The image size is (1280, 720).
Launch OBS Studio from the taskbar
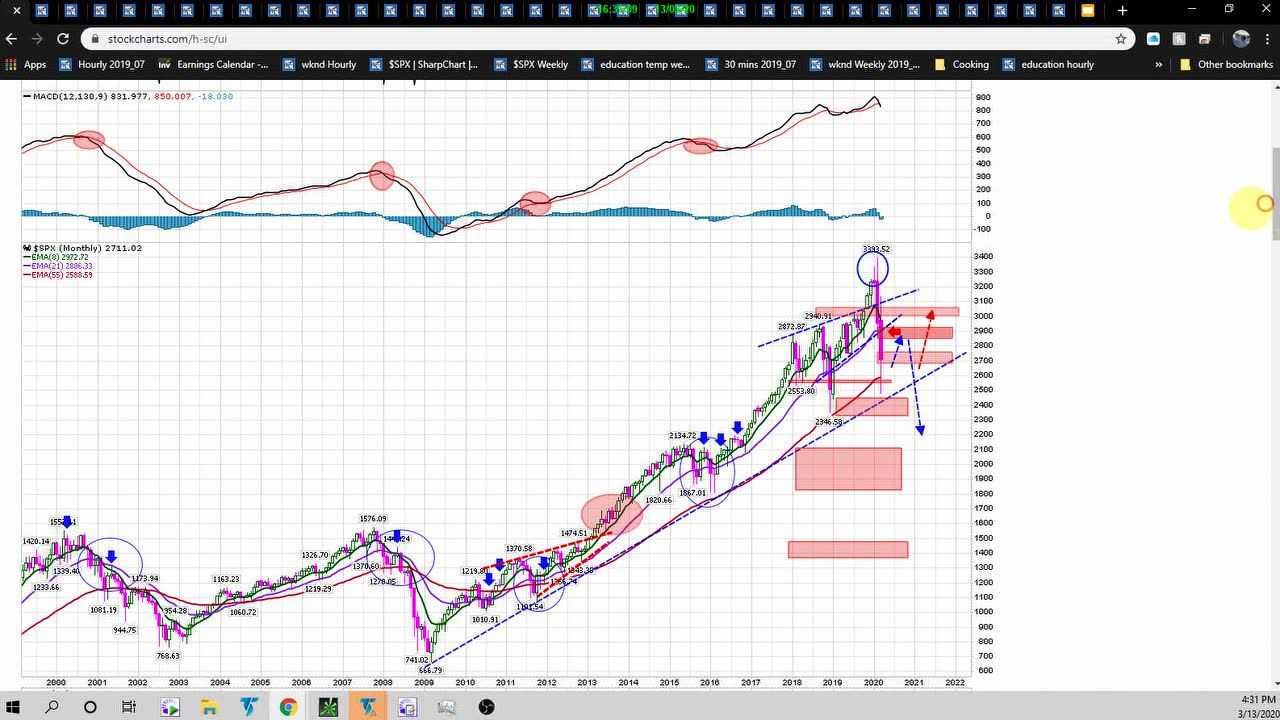486,707
